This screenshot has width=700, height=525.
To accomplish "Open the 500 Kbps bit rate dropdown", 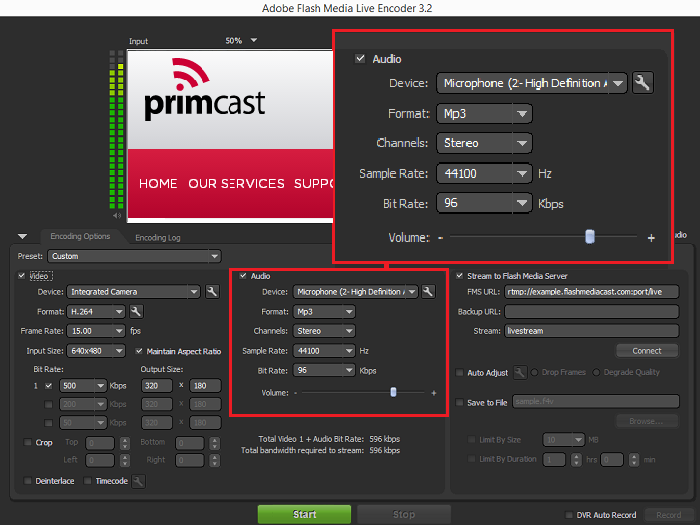I will (83, 386).
